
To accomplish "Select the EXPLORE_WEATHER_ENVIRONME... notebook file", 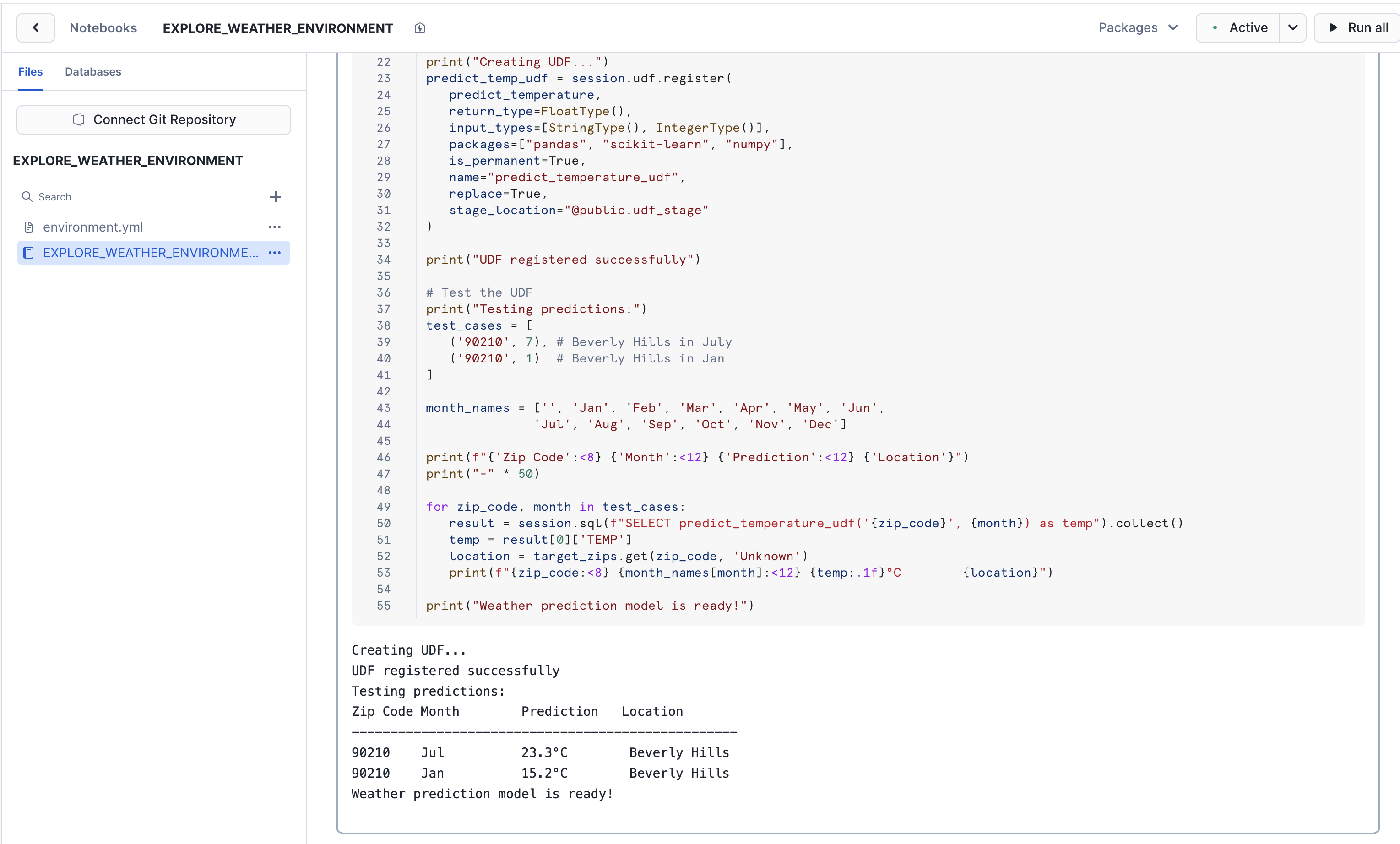I will [150, 253].
